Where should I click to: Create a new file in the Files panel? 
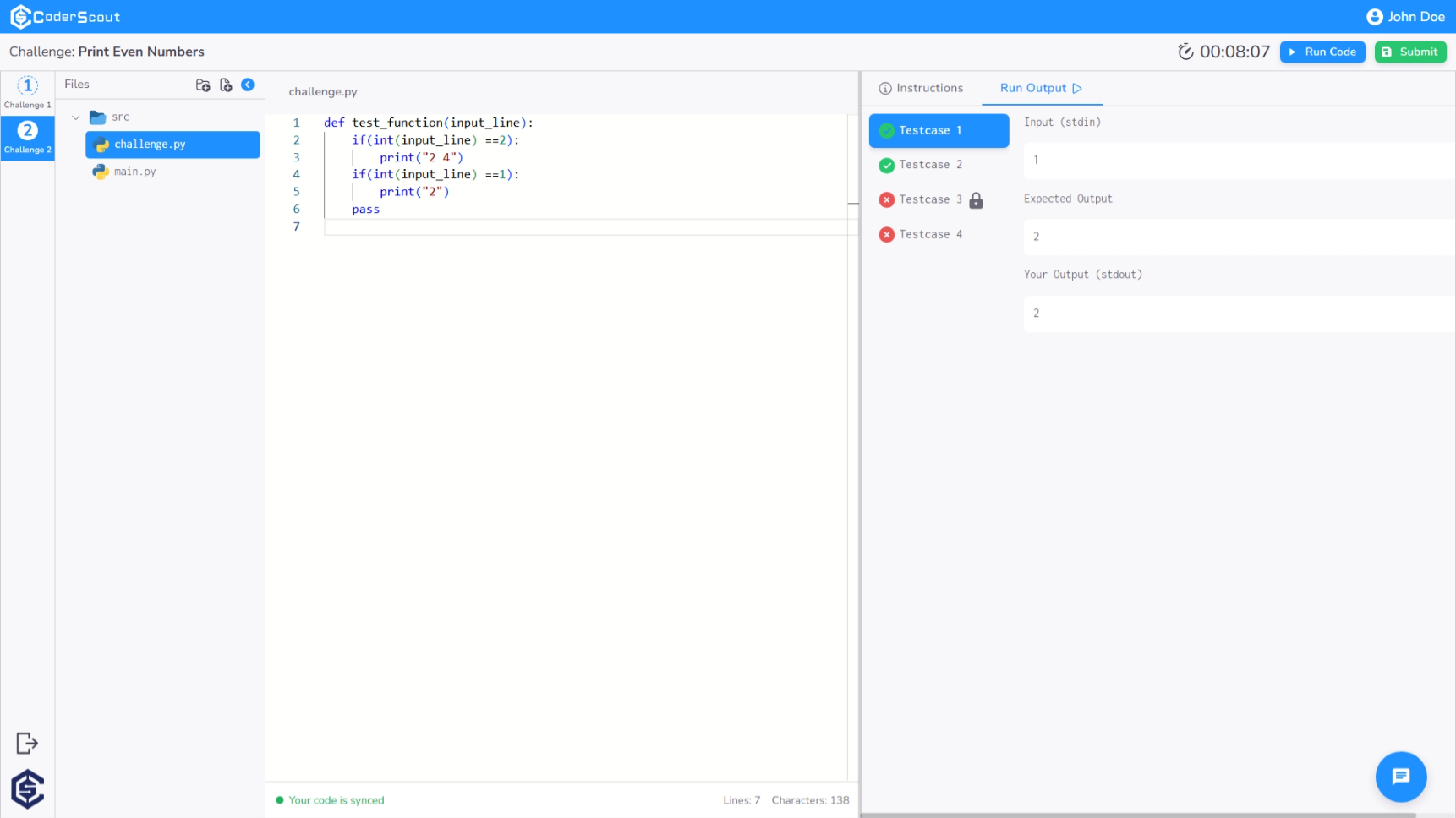coord(225,85)
